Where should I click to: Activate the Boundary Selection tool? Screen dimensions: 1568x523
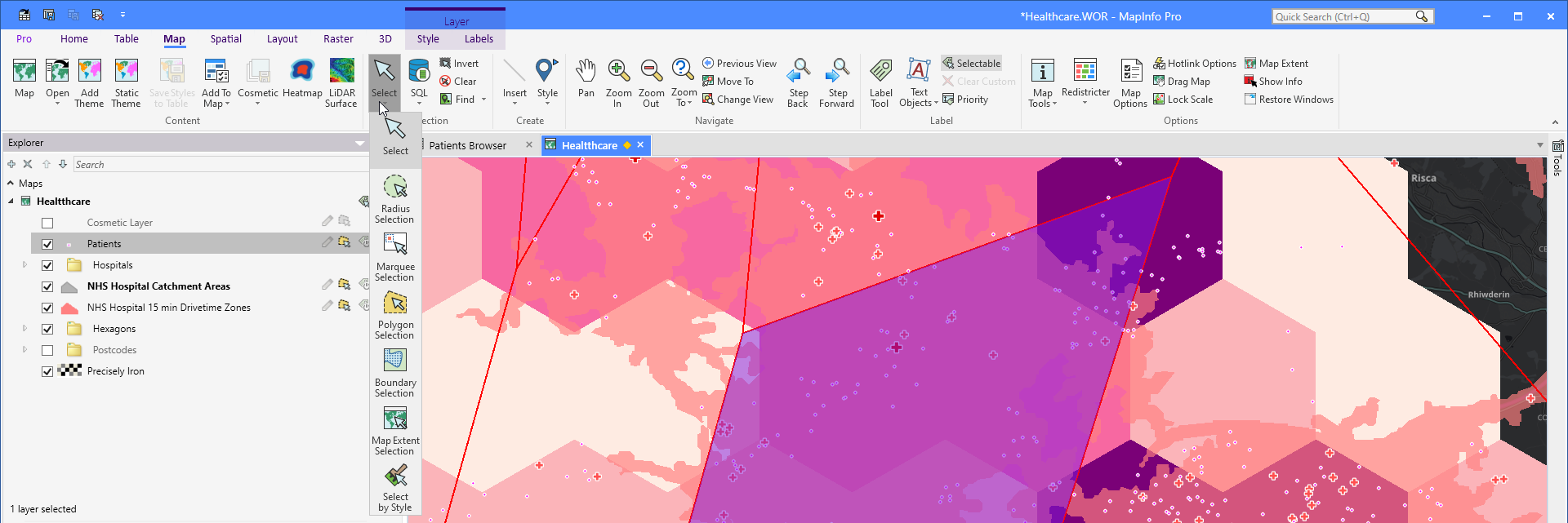[395, 373]
